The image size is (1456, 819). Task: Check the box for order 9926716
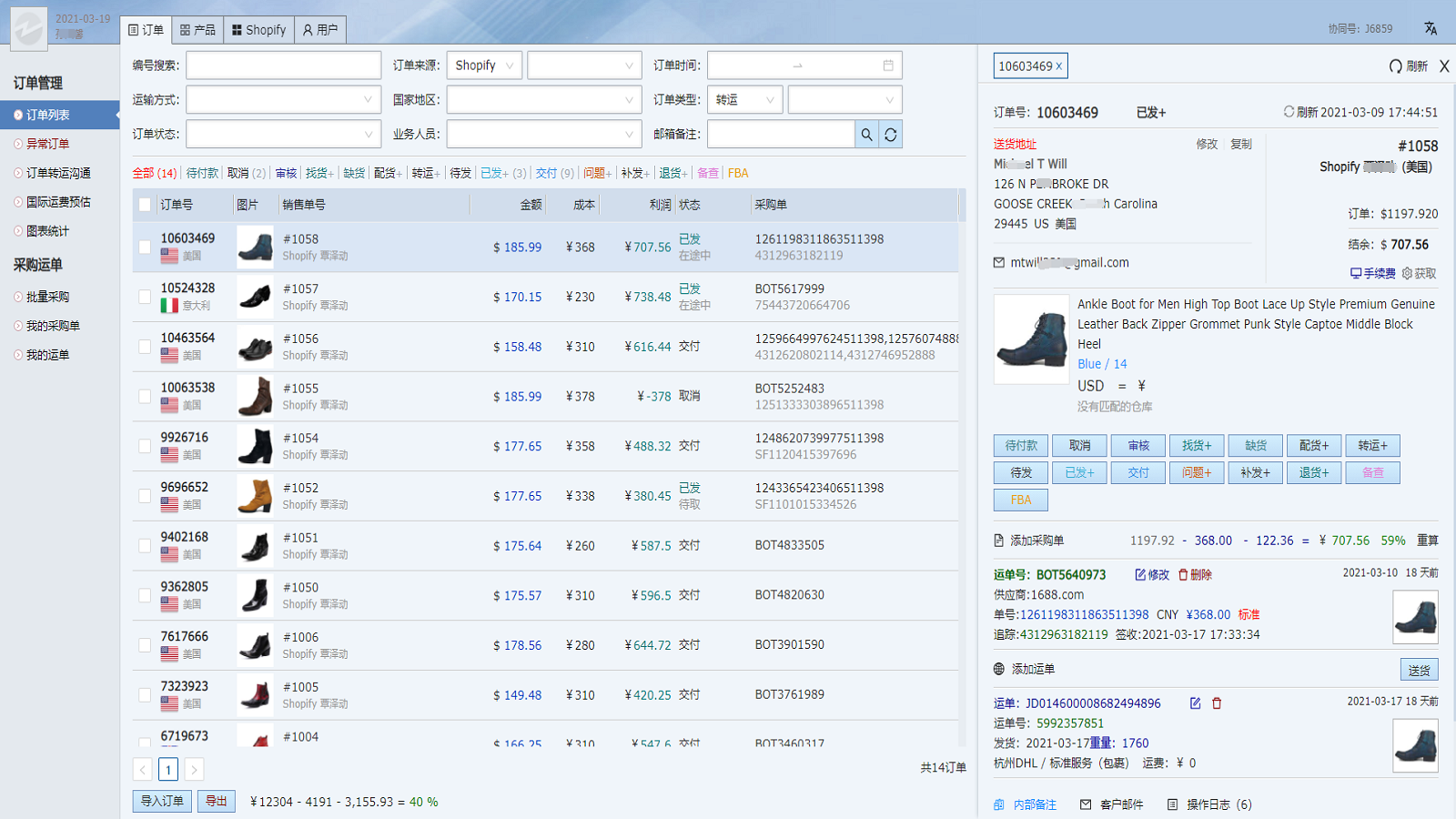145,446
